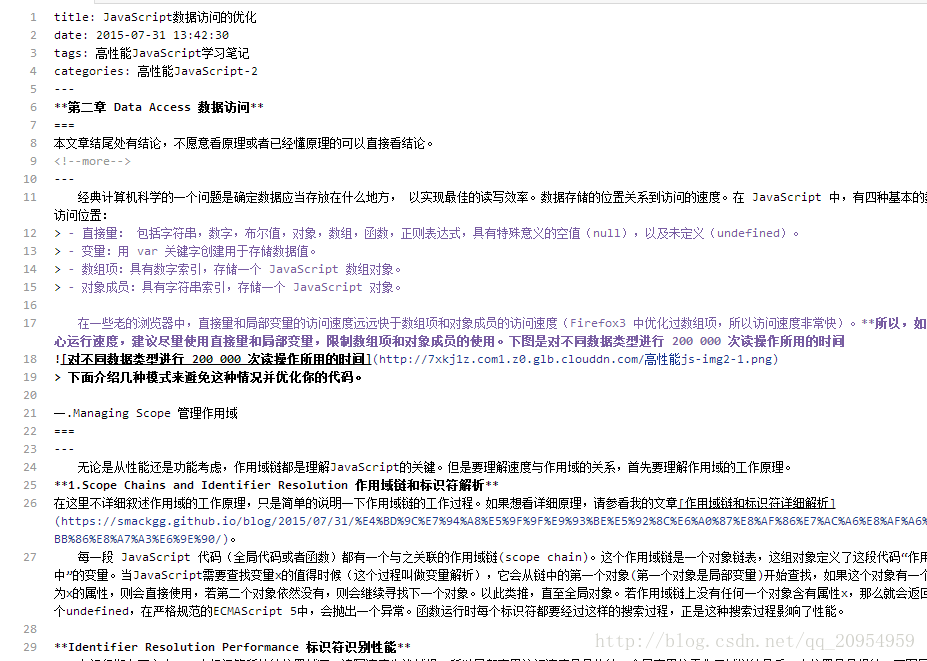This screenshot has width=927, height=661.
Task: Click the tags line '高性能JavaScript学习笔记'
Action: point(172,53)
